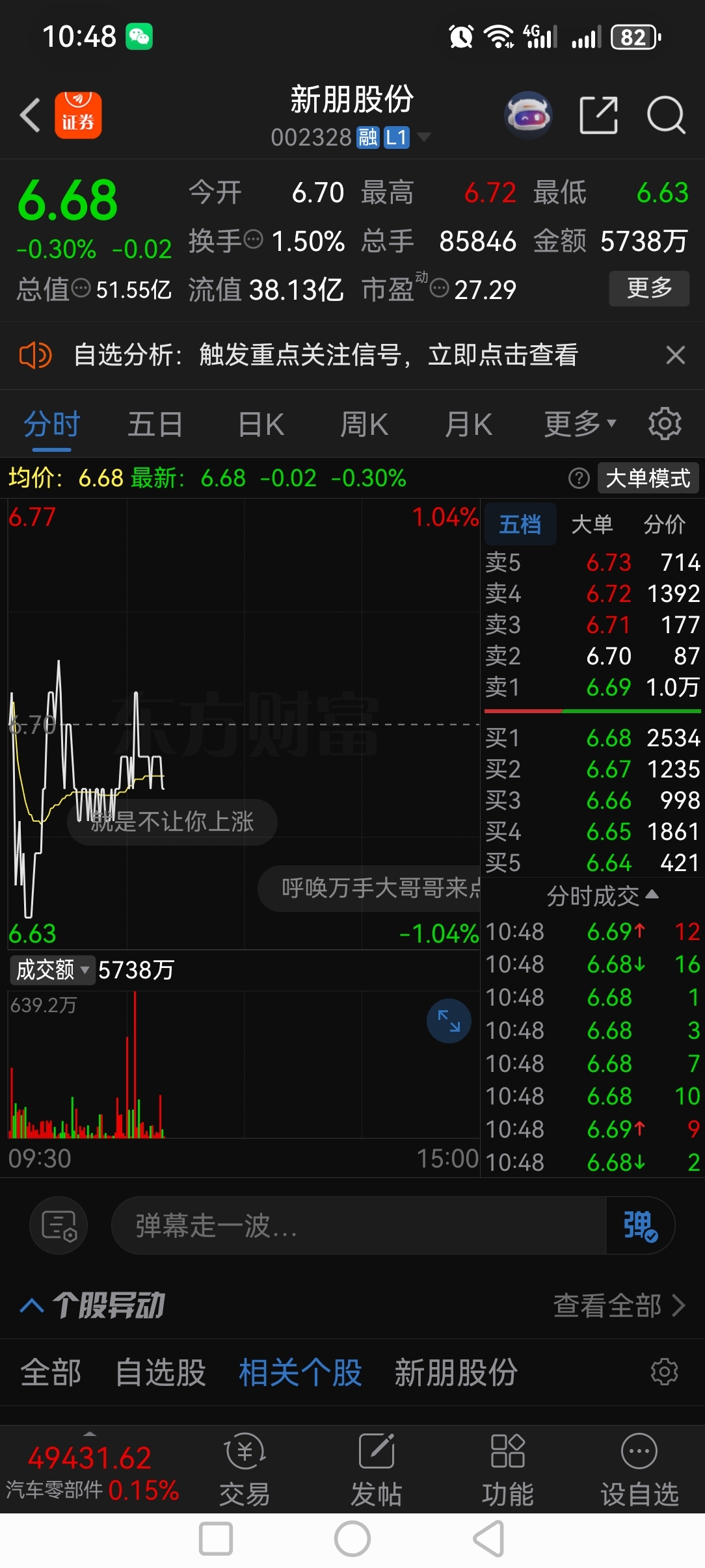The height and width of the screenshot is (1568, 705).
Task: Toggle the 弹 danmaku switch
Action: tap(639, 1225)
